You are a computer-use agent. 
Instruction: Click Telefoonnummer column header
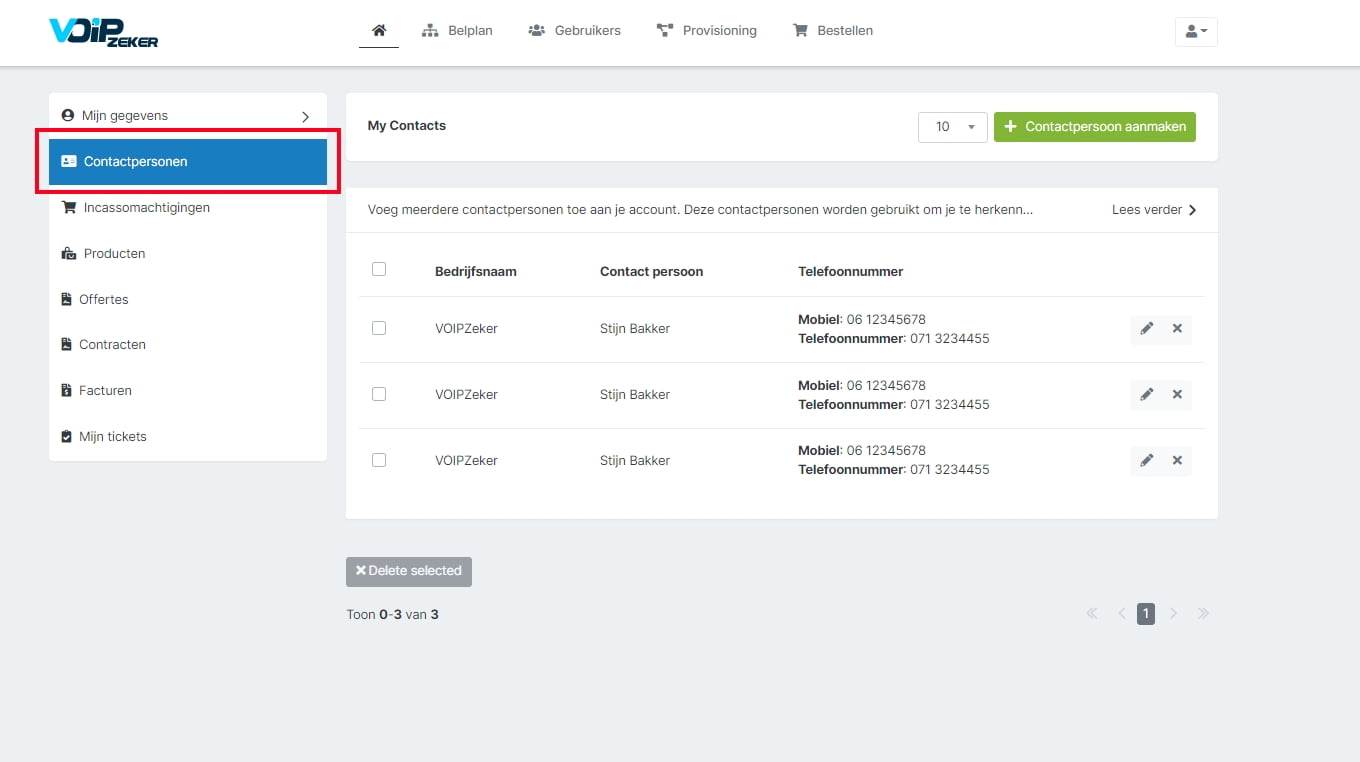point(851,272)
